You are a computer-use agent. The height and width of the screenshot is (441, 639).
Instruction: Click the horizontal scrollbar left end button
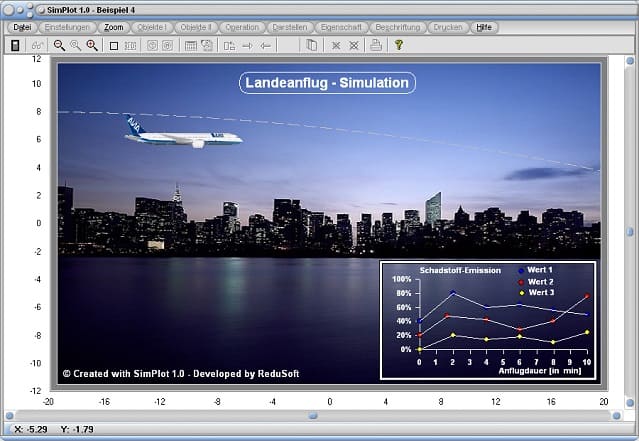coord(9,416)
